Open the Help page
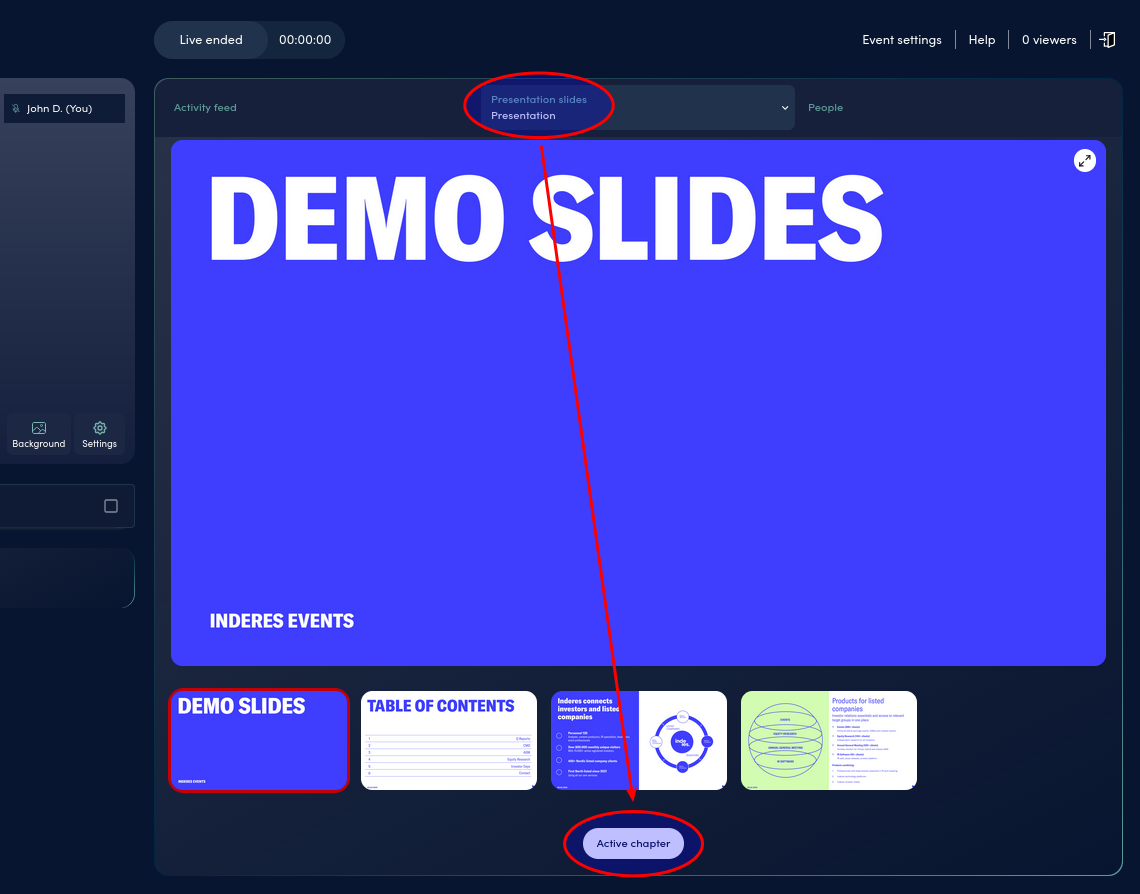This screenshot has height=894, width=1140. pos(981,39)
